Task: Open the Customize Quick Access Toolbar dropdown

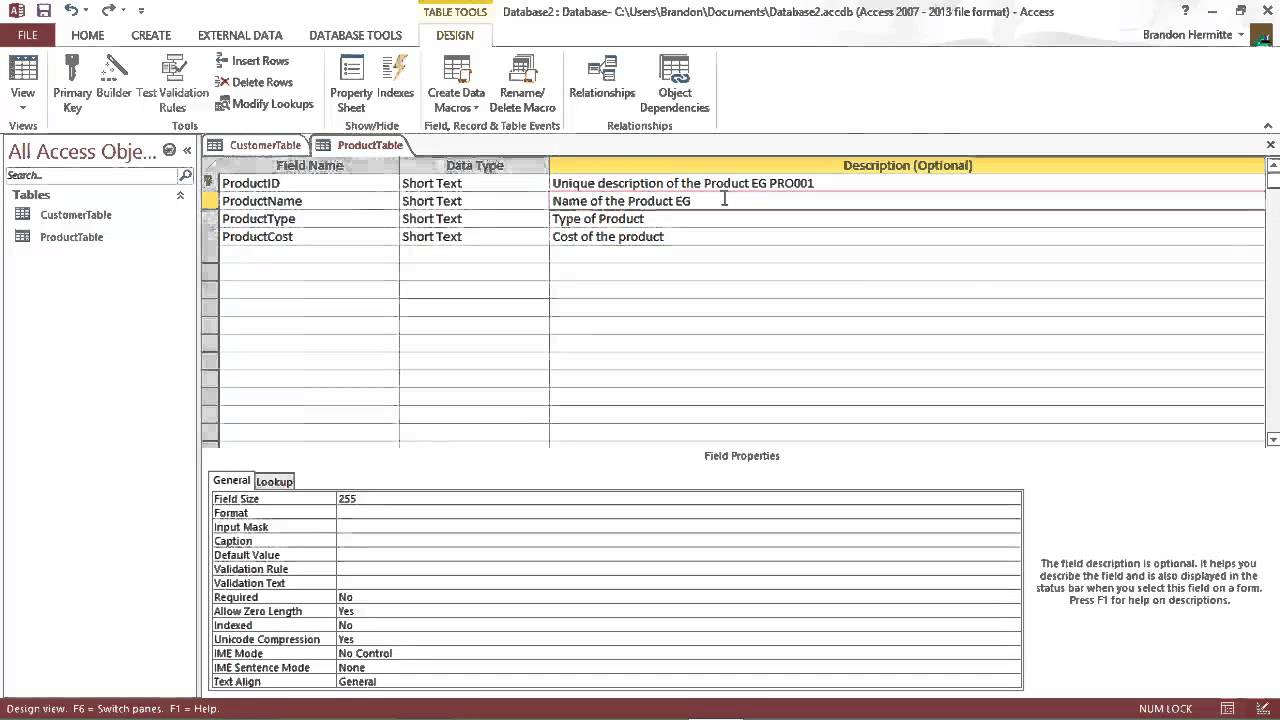Action: pos(141,11)
